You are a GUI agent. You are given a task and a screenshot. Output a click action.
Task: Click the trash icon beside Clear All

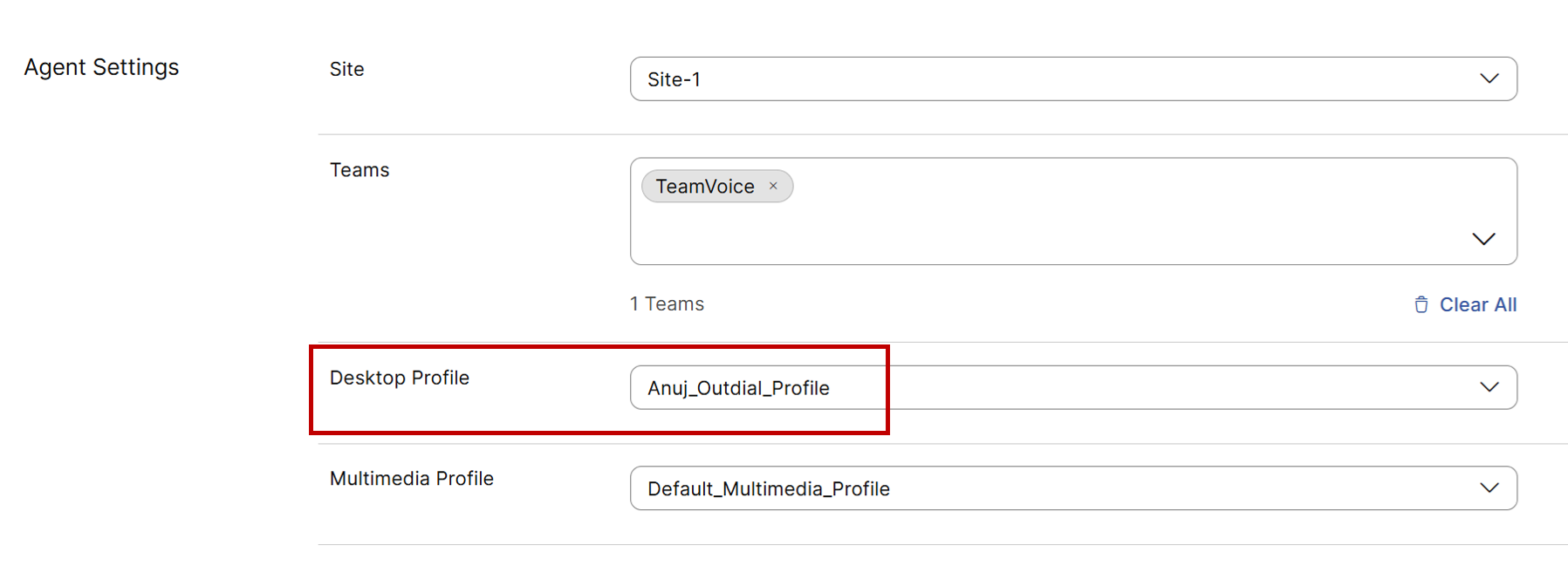coord(1421,304)
